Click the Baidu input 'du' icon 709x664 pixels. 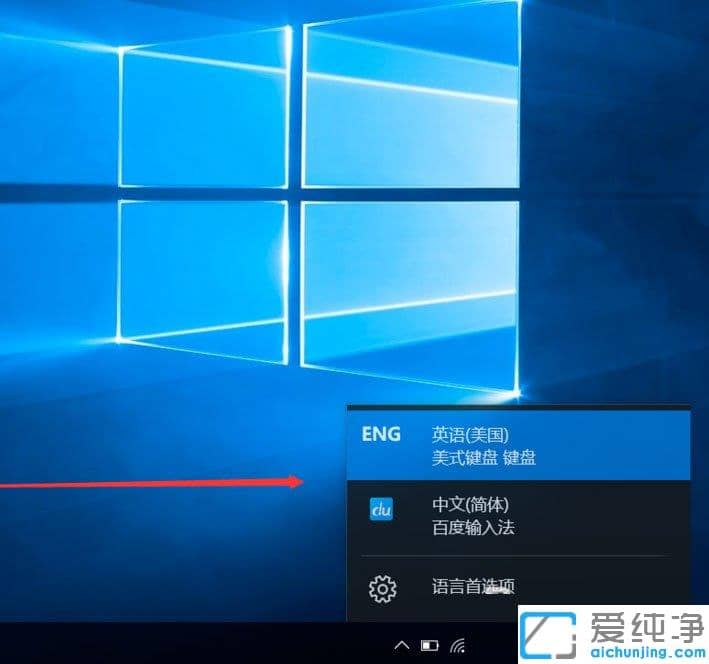pyautogui.click(x=381, y=509)
